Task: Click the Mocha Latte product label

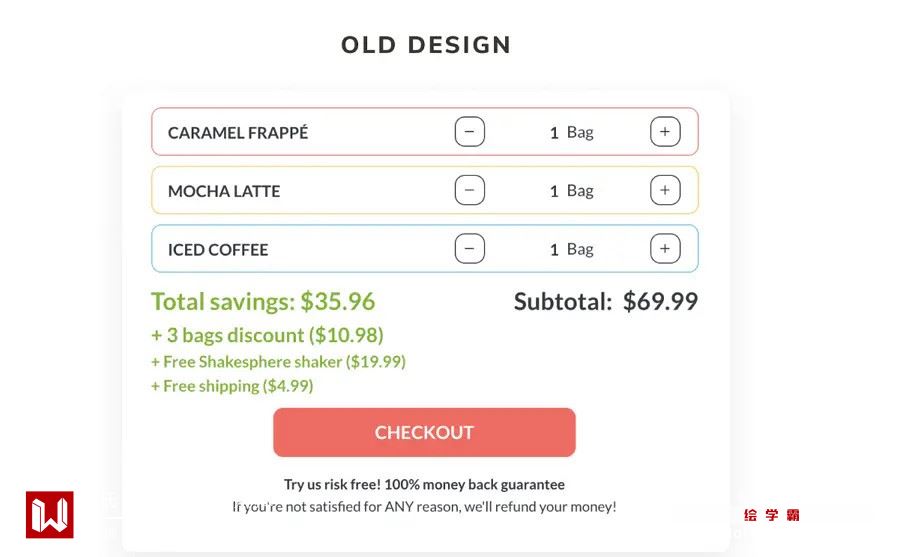Action: pyautogui.click(x=224, y=191)
